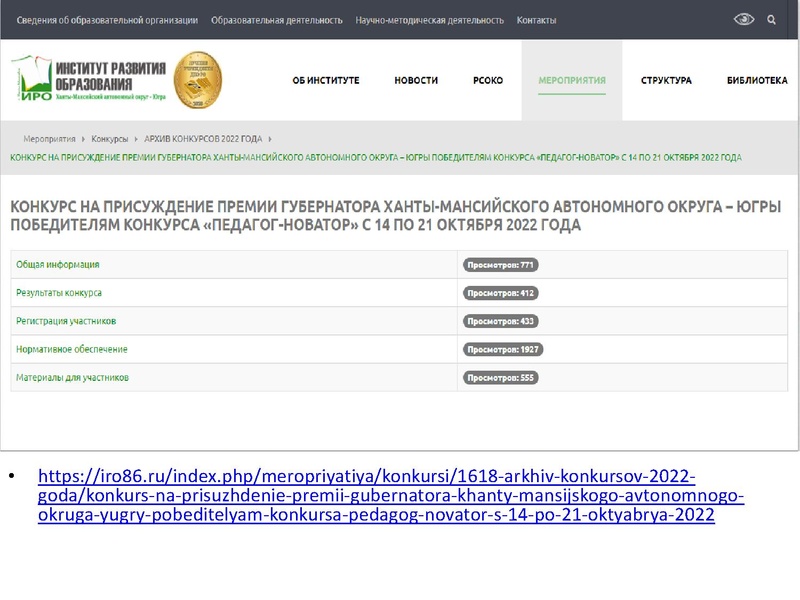Open the МЕРОПРИЯТИЯ navigation tab

[570, 80]
